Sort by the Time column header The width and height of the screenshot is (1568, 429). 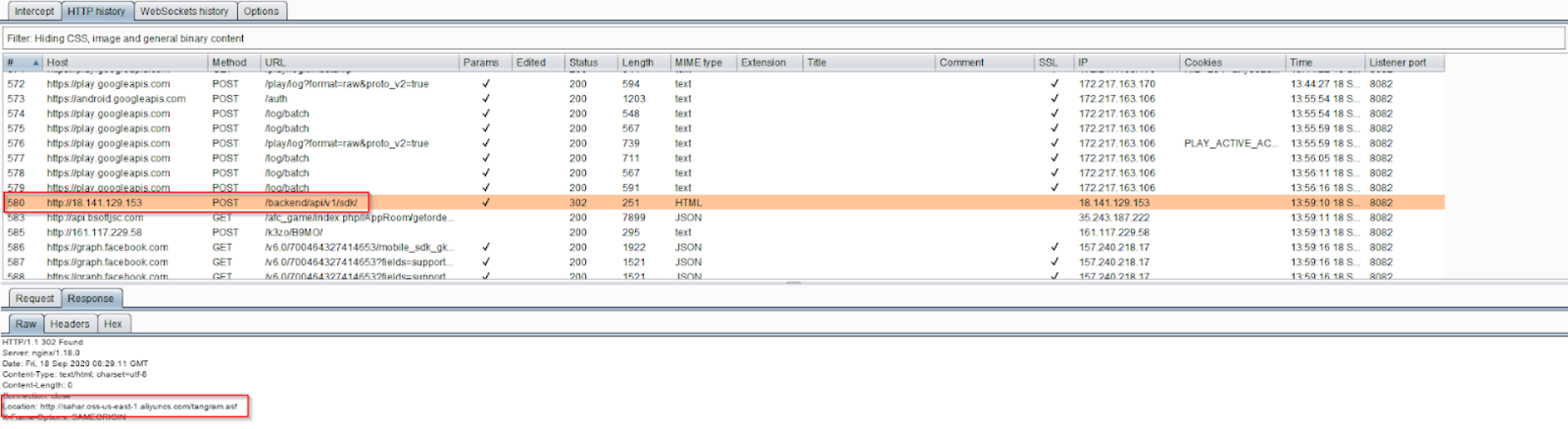(x=1326, y=63)
